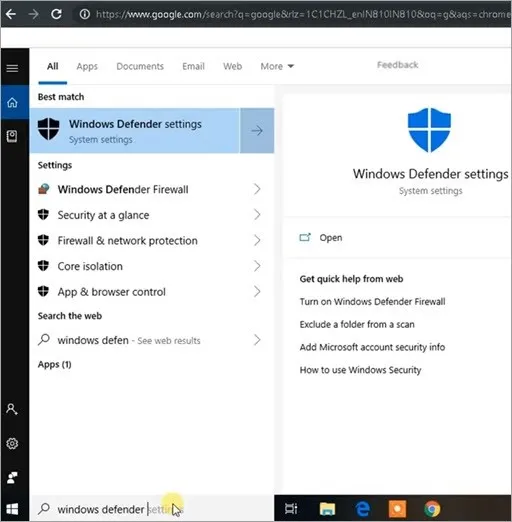Click the Chrome address bar URL
This screenshot has height=522, width=512.
point(302,14)
